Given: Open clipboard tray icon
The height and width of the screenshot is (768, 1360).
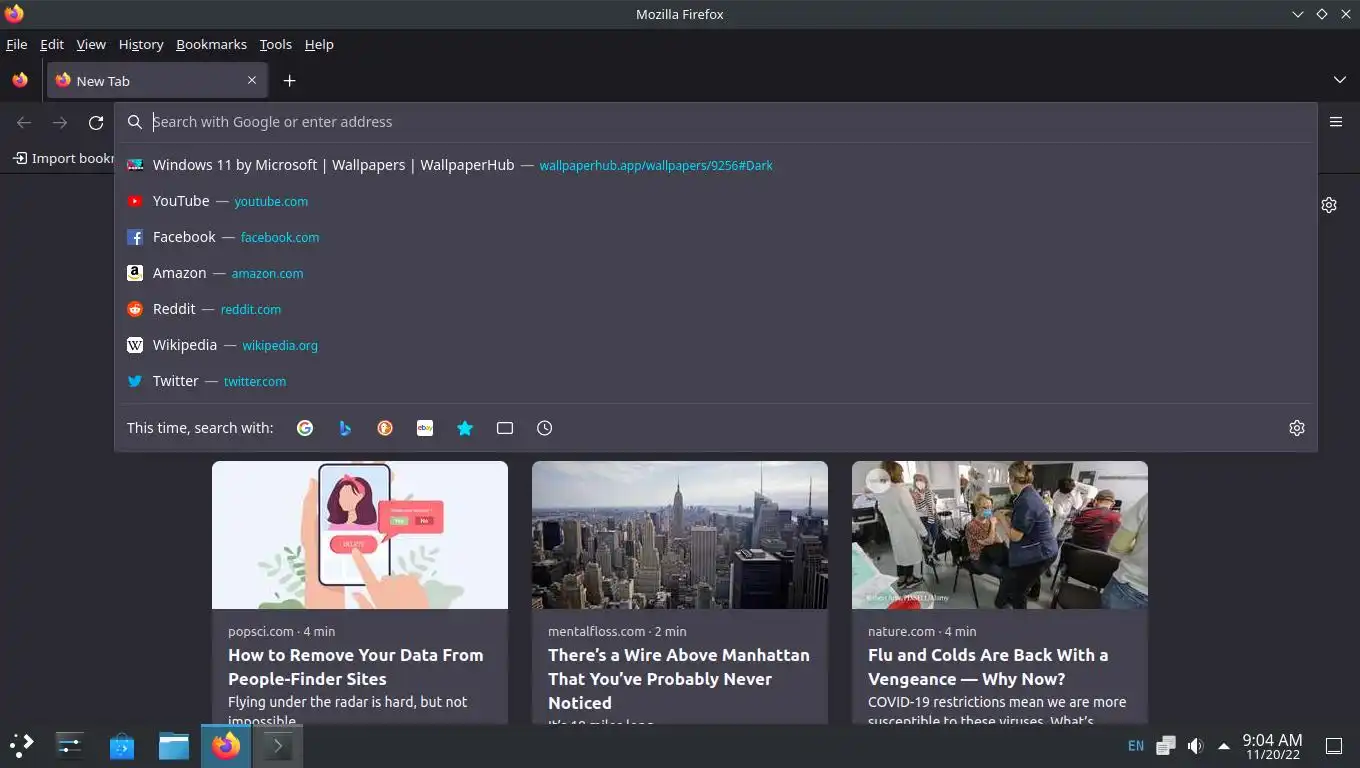Looking at the screenshot, I should (1166, 746).
